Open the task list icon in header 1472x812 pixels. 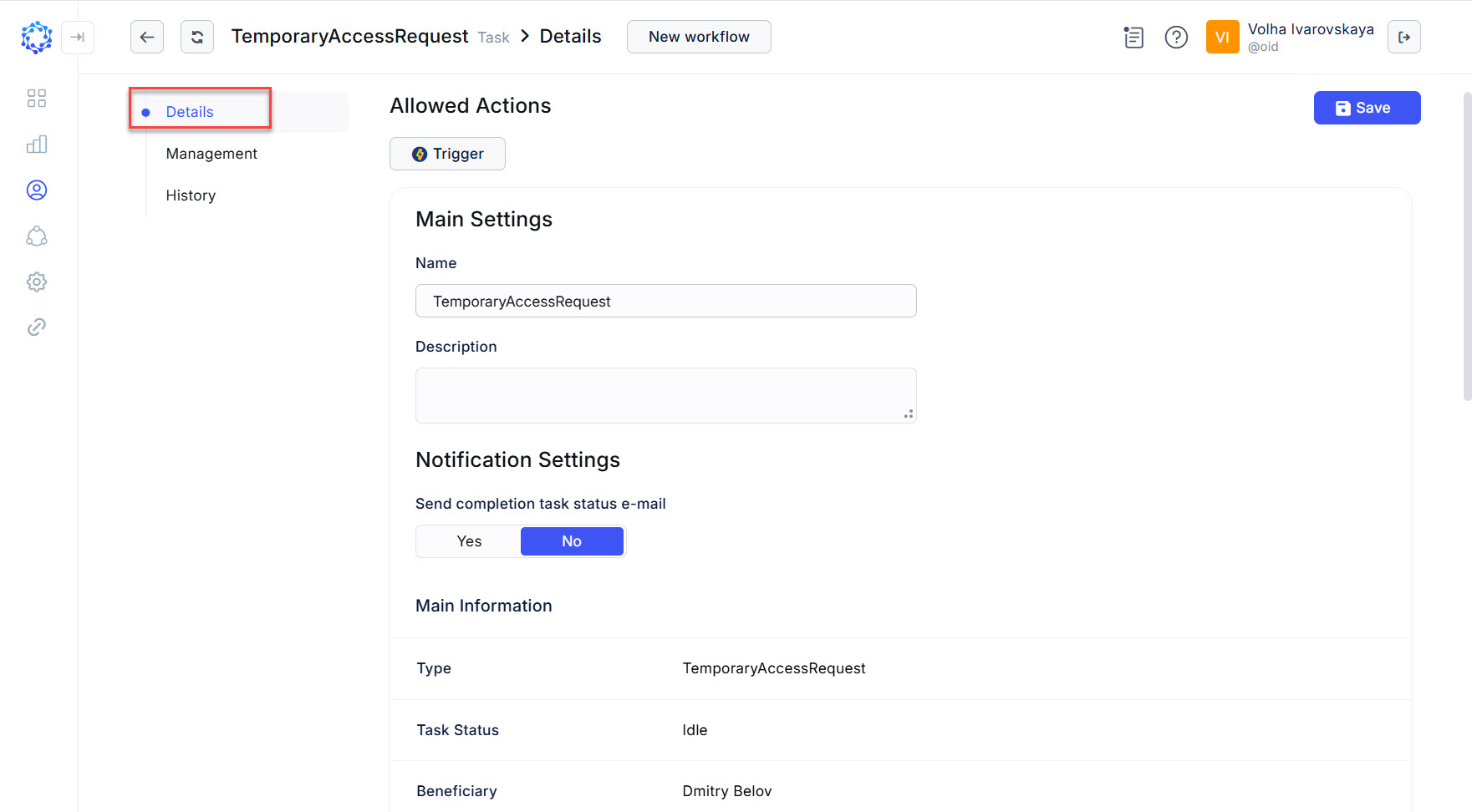coord(1133,37)
